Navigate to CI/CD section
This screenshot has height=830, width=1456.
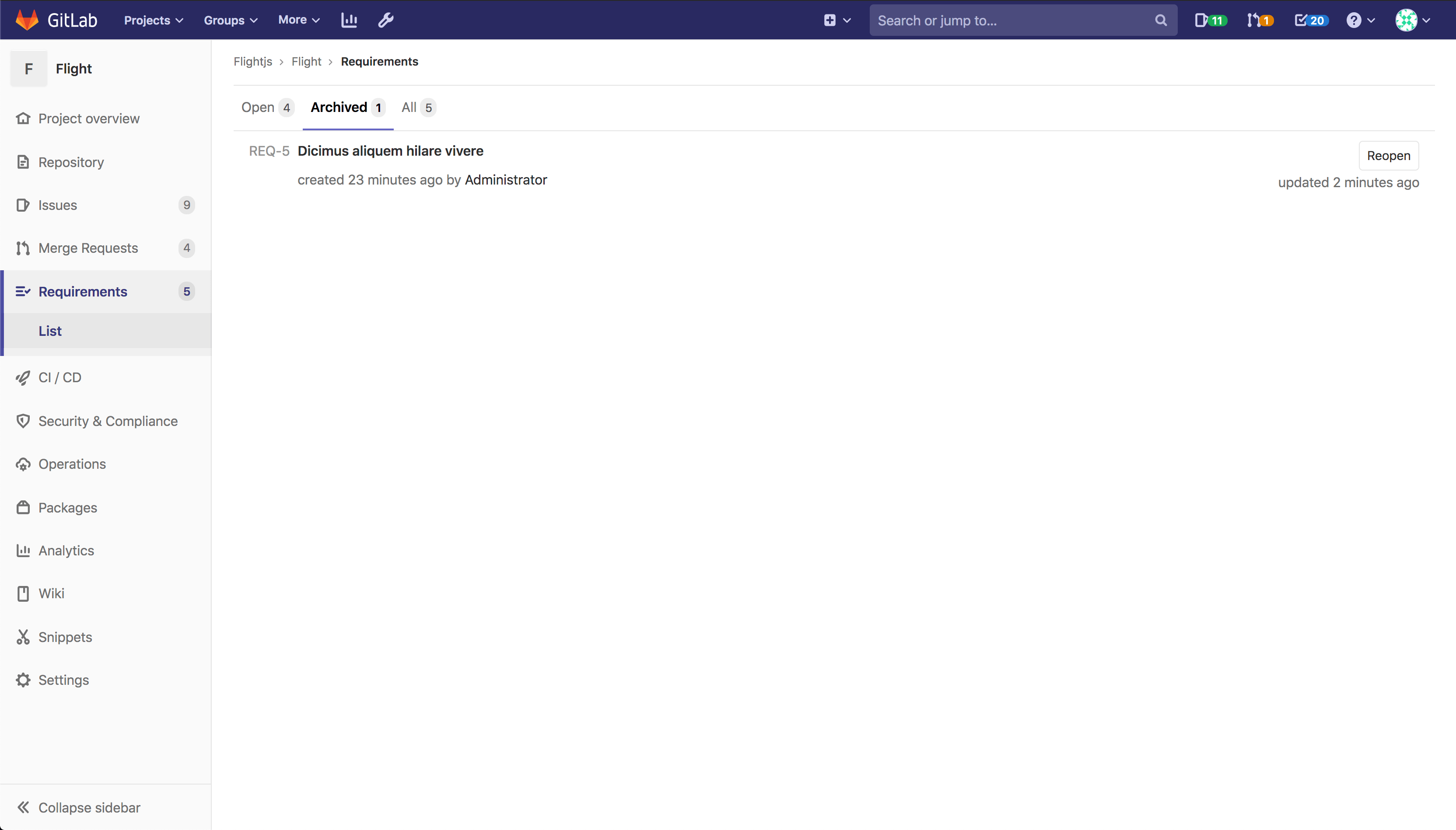[x=60, y=377]
